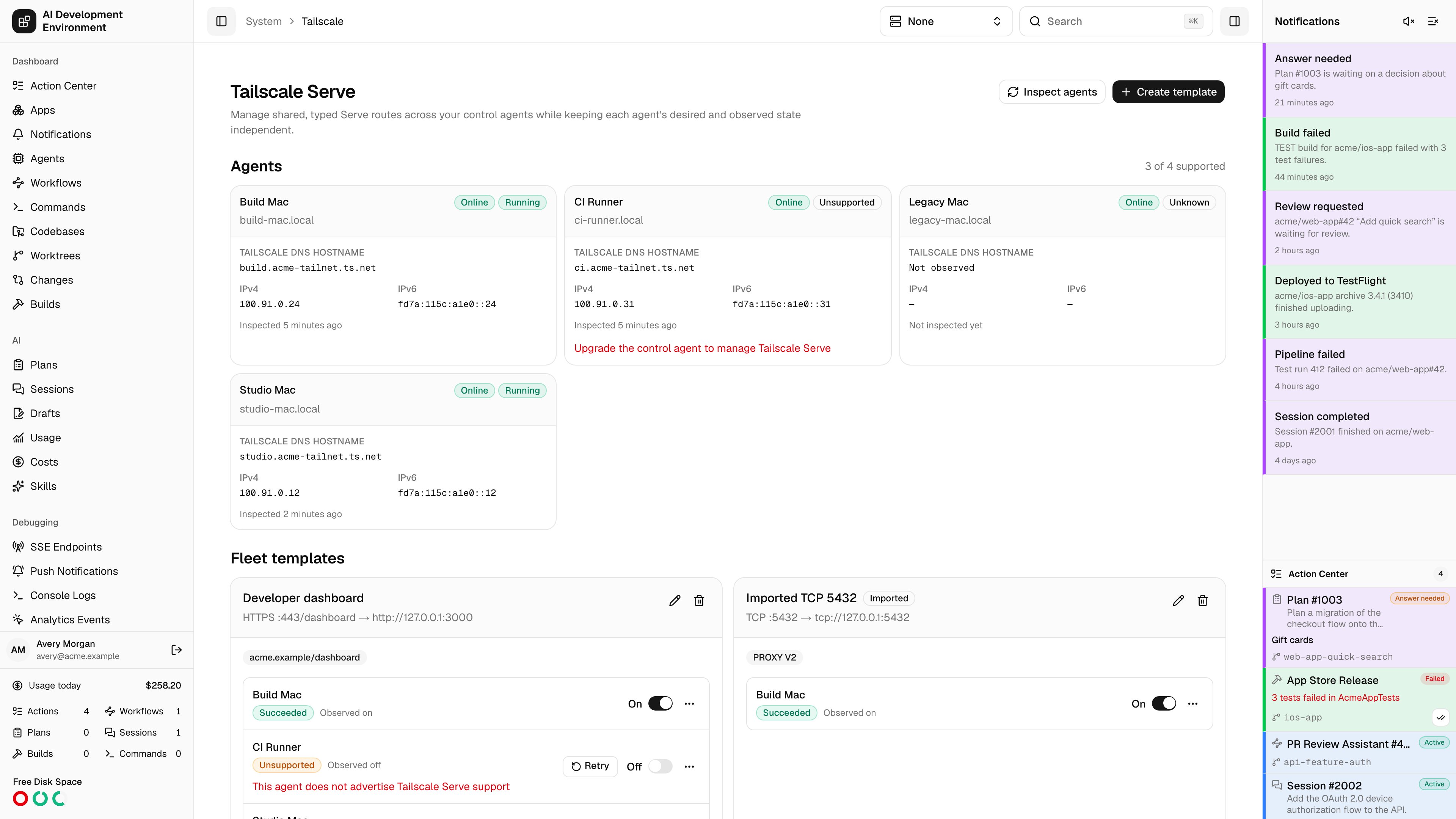Viewport: 1456px width, 819px height.
Task: Open more options for Developer dashboard Build Mac
Action: tap(689, 704)
